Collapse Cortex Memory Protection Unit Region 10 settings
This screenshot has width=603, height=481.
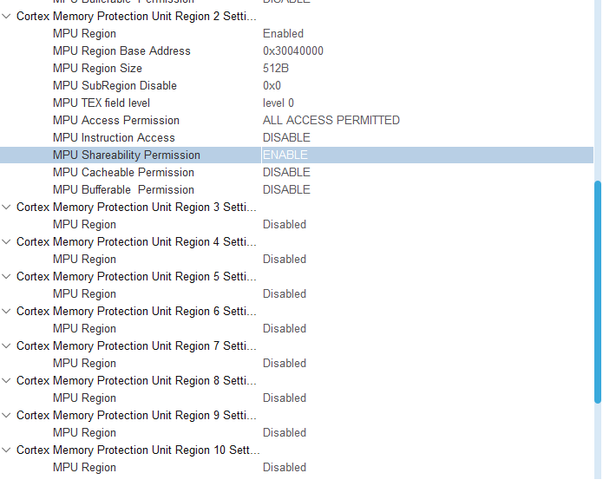tap(7, 450)
